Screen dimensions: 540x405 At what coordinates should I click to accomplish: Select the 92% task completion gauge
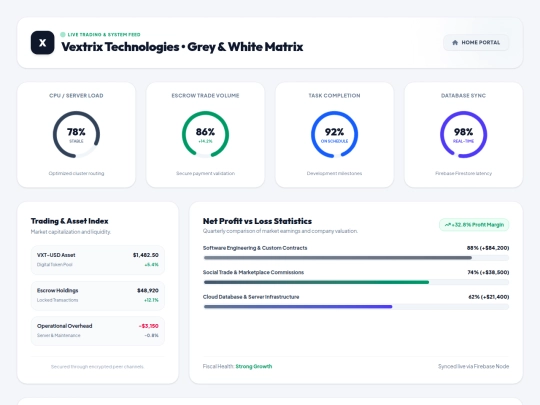point(334,134)
